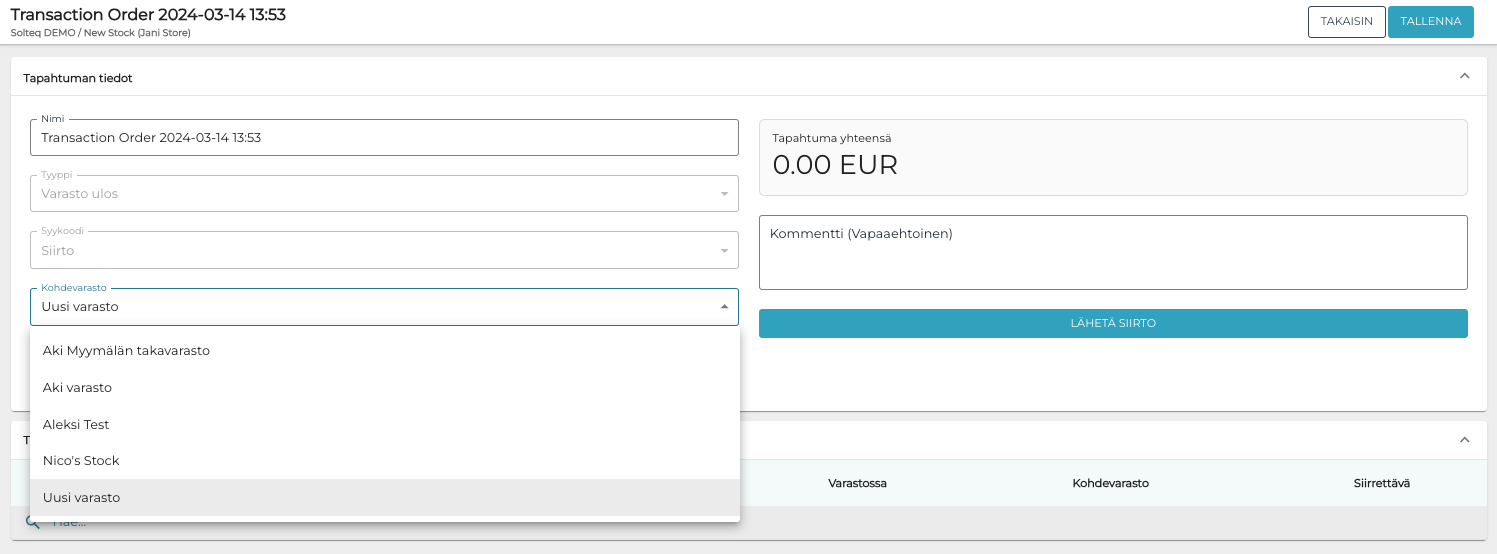Open the Syykoodi dropdown arrow
The image size is (1497, 554).
pos(724,250)
